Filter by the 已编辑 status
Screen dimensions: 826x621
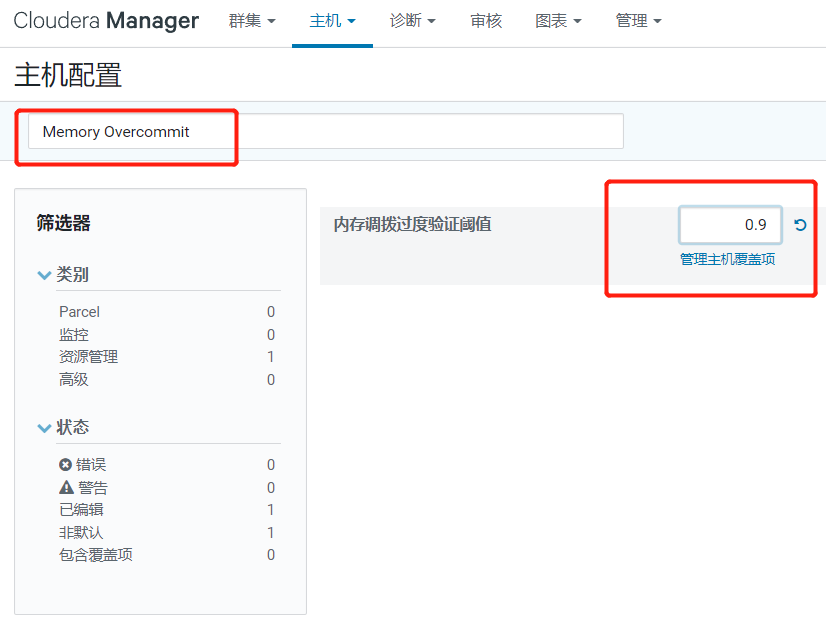point(83,510)
